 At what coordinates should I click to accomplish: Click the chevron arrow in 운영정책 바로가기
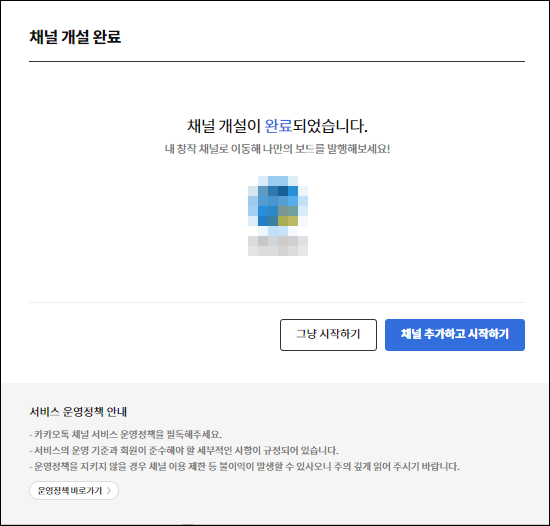click(x=109, y=490)
